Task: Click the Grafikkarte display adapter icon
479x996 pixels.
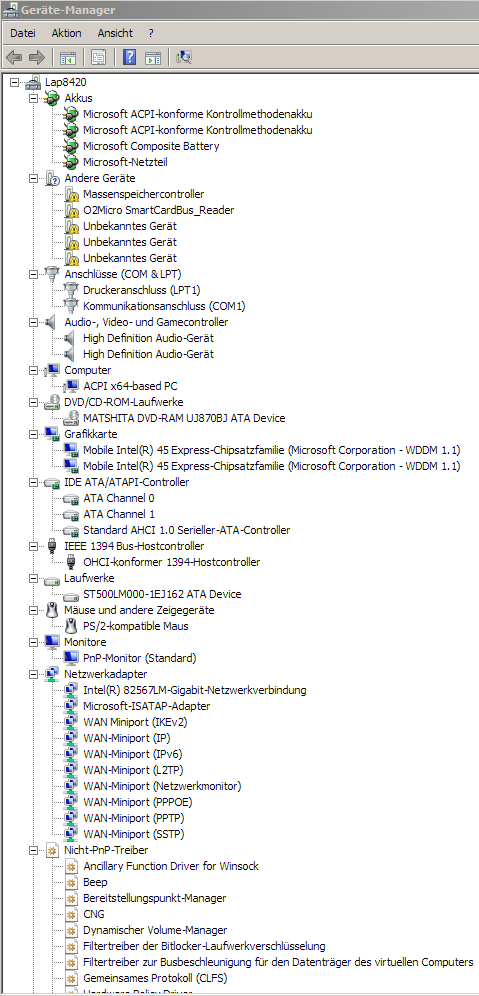Action: point(53,434)
